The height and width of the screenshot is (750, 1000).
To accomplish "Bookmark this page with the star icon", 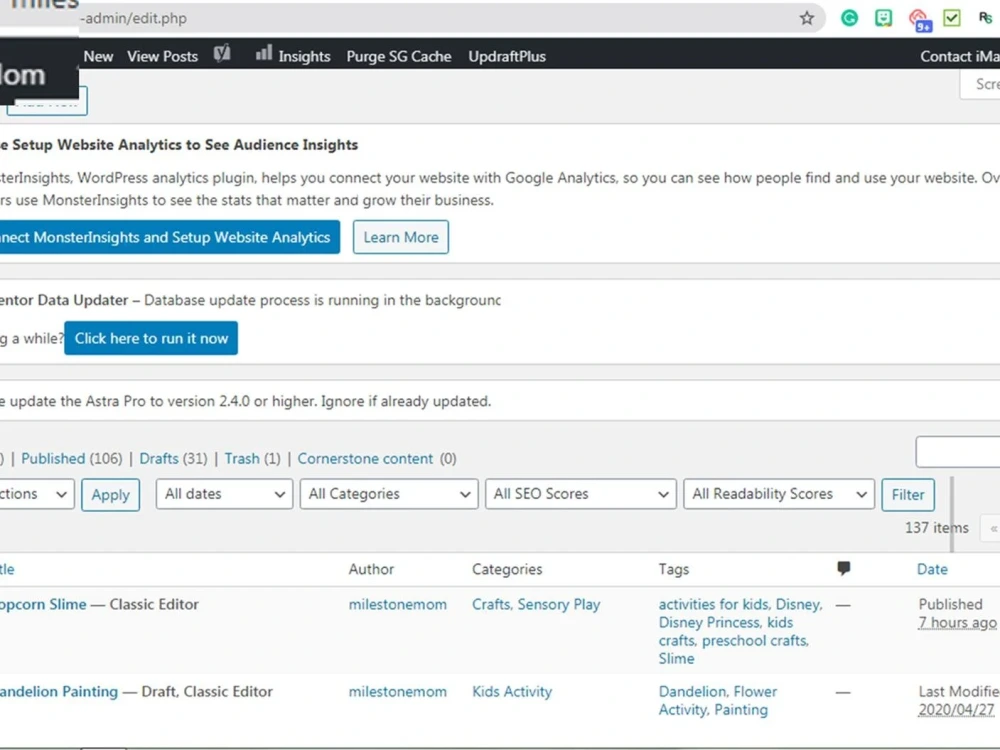I will [807, 18].
